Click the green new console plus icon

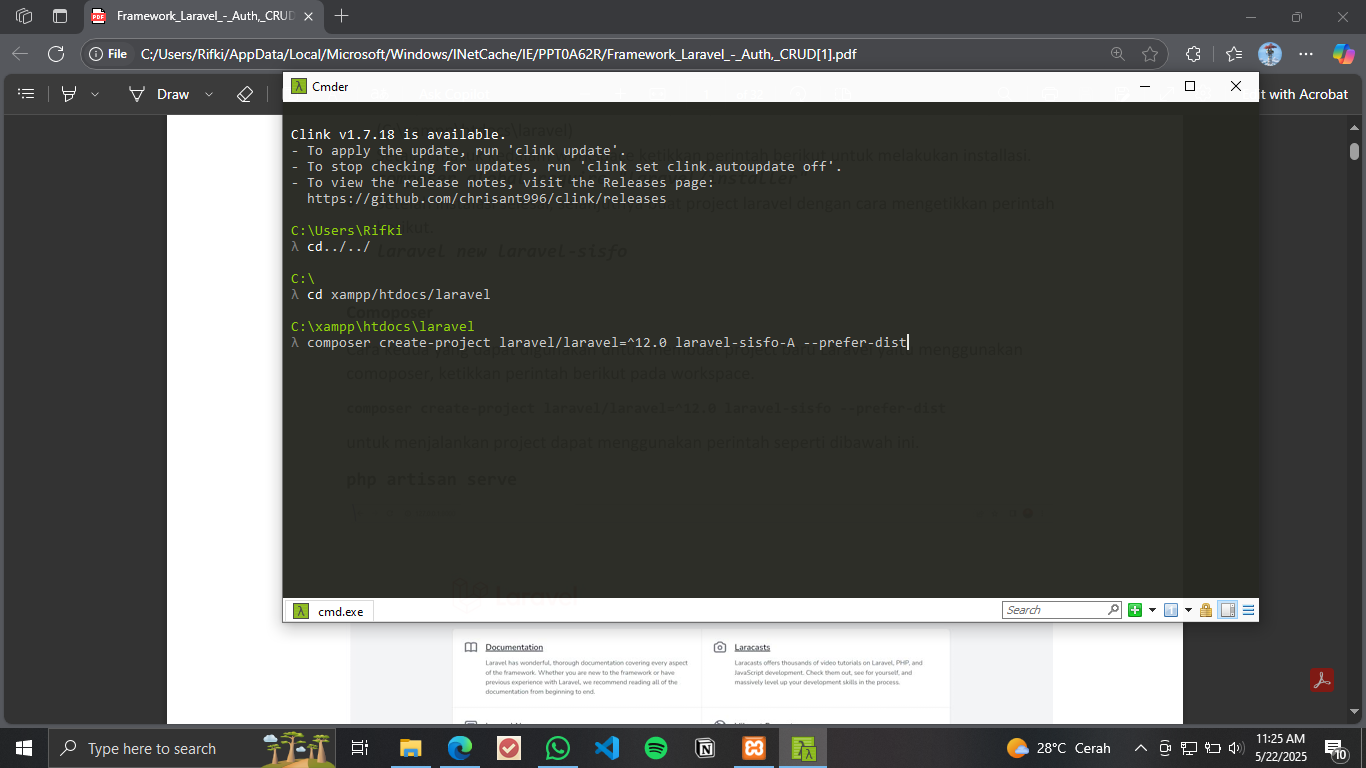(x=1135, y=610)
